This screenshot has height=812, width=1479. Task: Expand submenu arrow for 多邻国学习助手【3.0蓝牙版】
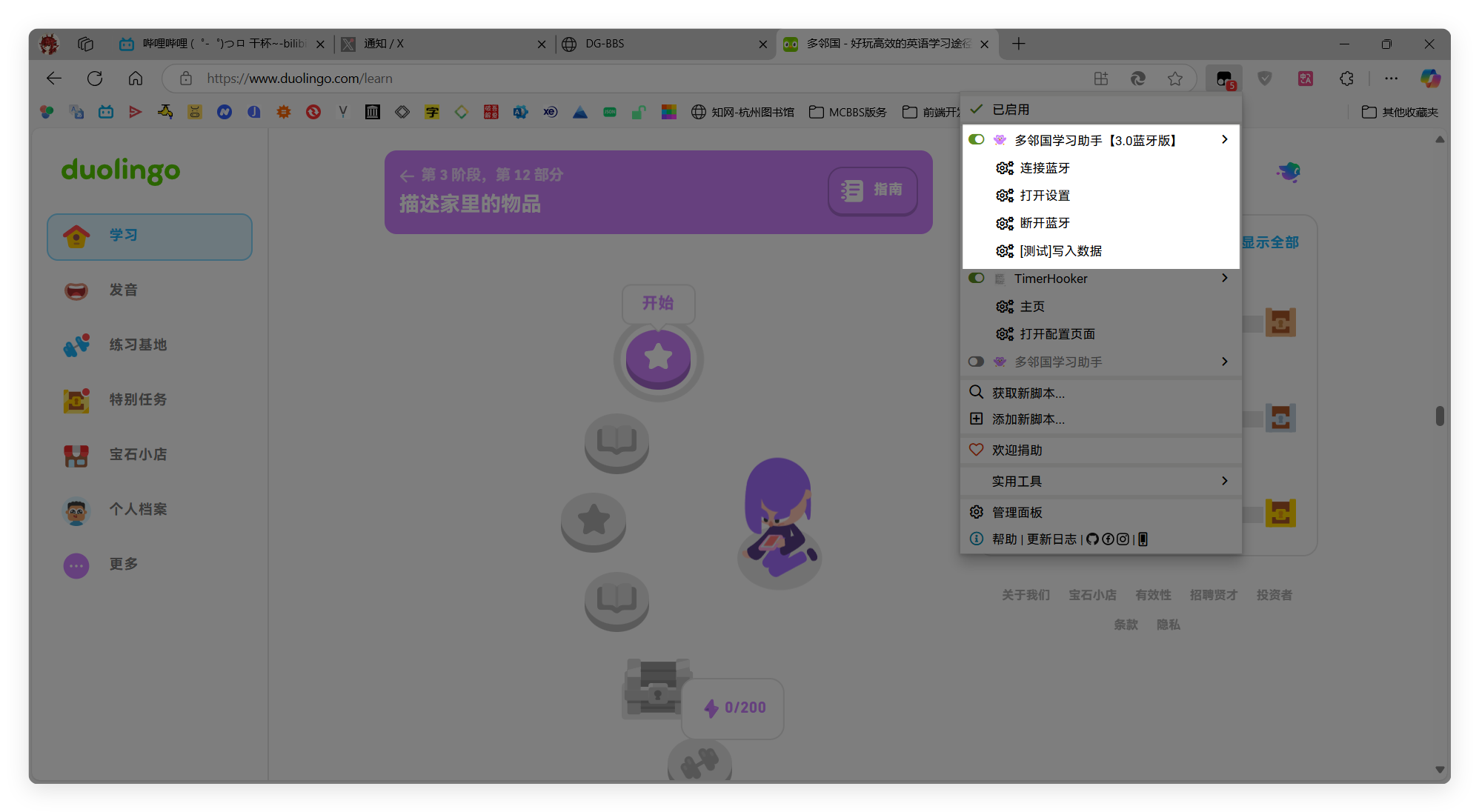tap(1225, 139)
